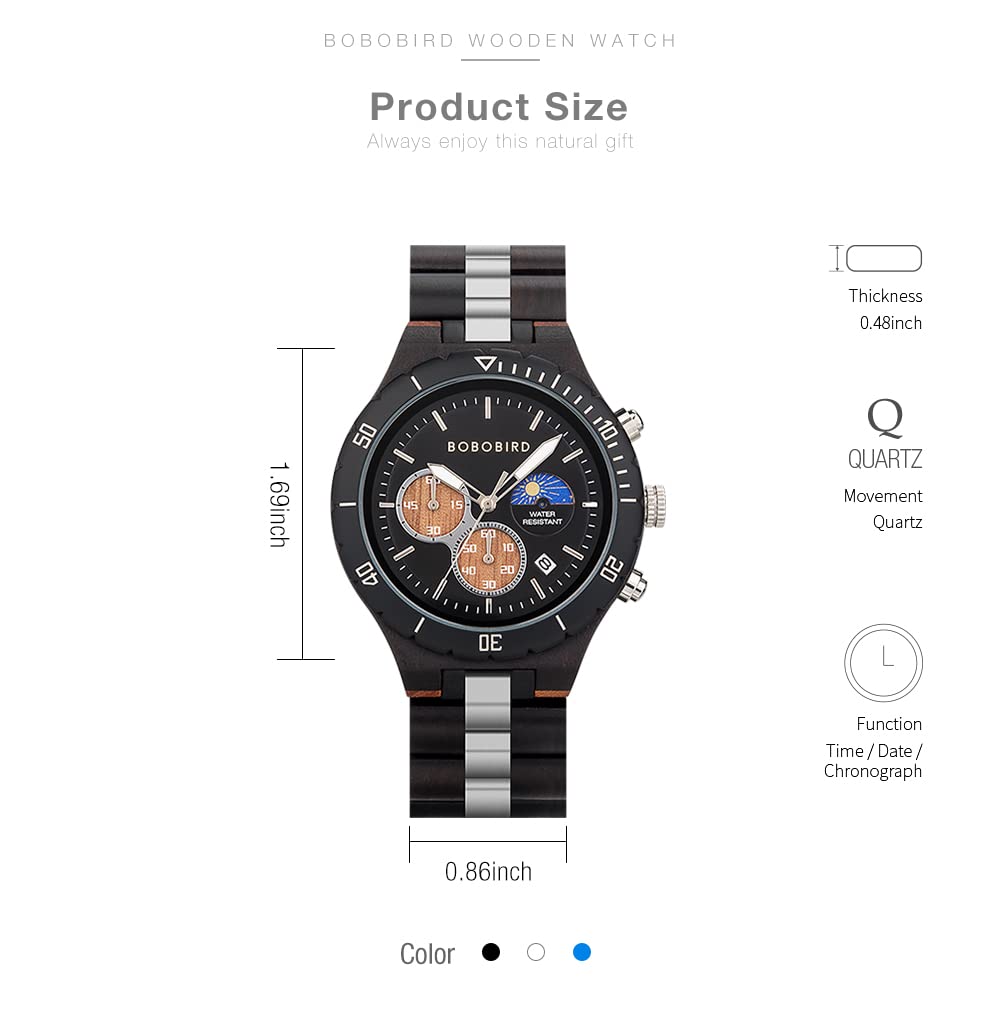1000x1015 pixels.
Task: Click the clock Function icon
Action: (x=883, y=663)
